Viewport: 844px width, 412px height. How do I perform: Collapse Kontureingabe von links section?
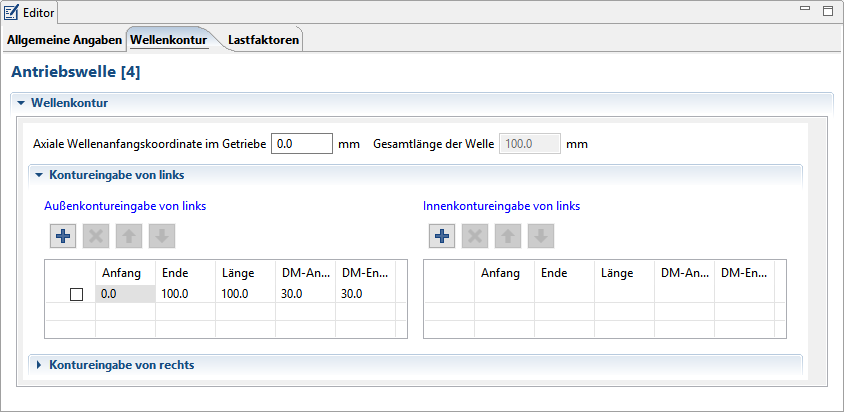click(x=40, y=175)
